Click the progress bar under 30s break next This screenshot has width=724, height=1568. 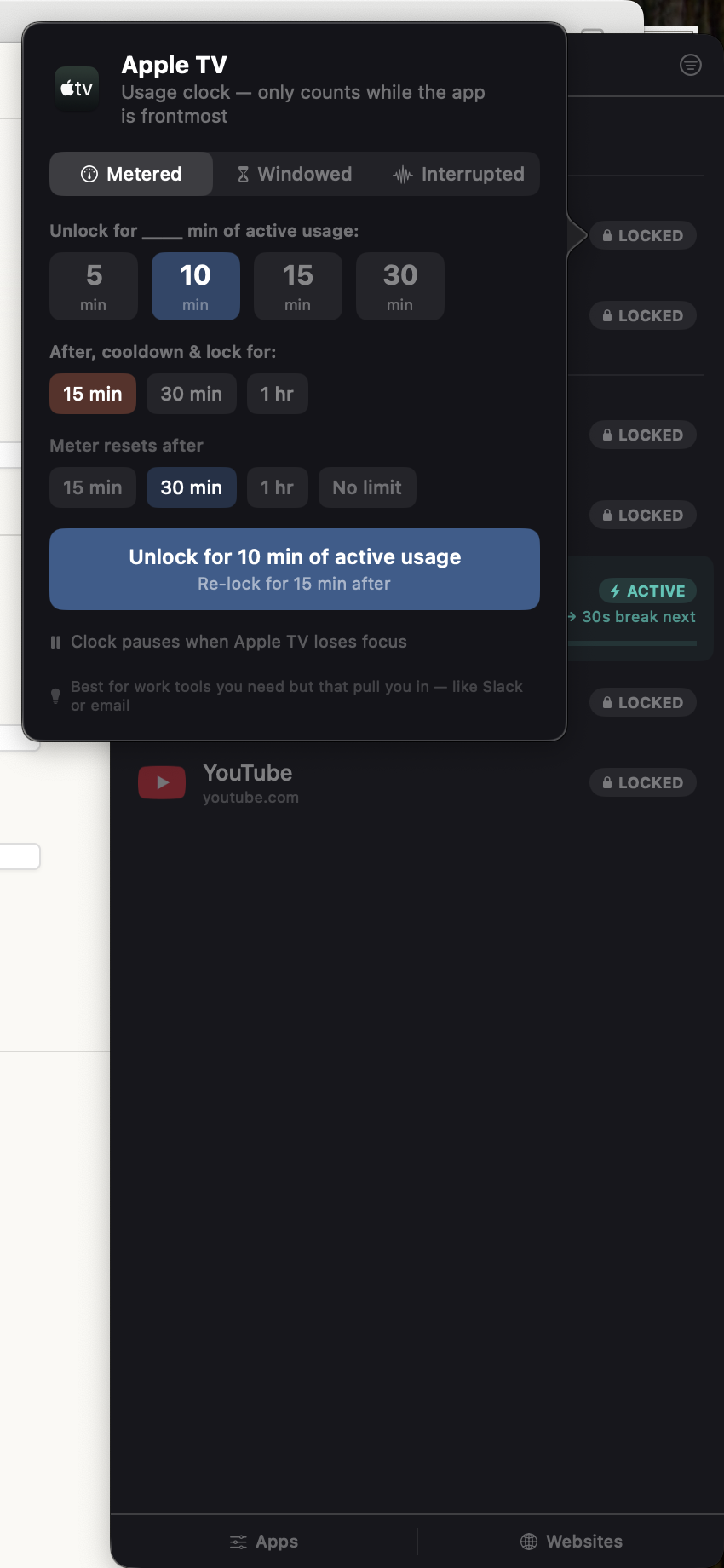pyautogui.click(x=633, y=643)
